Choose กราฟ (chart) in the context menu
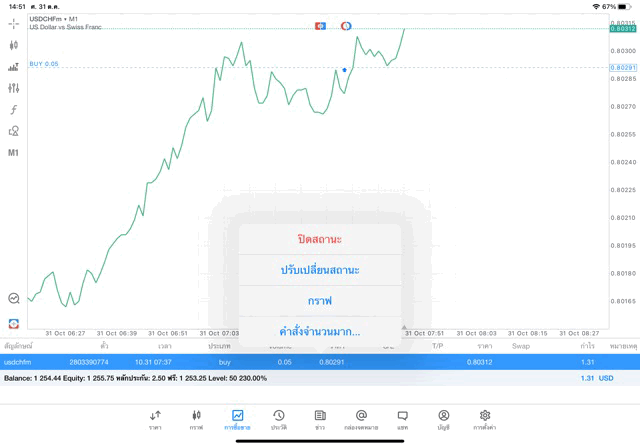The width and height of the screenshot is (640, 447). 320,300
